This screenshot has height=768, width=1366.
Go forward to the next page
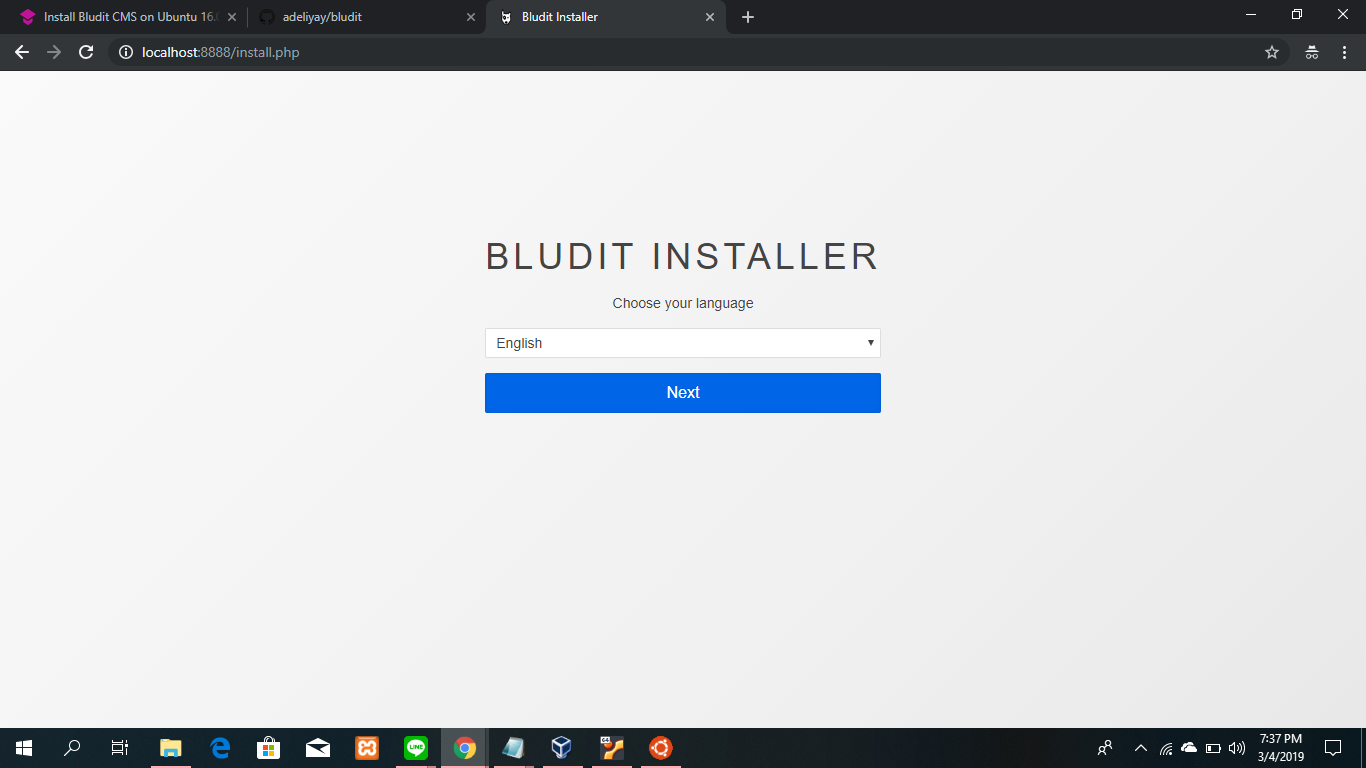point(54,52)
